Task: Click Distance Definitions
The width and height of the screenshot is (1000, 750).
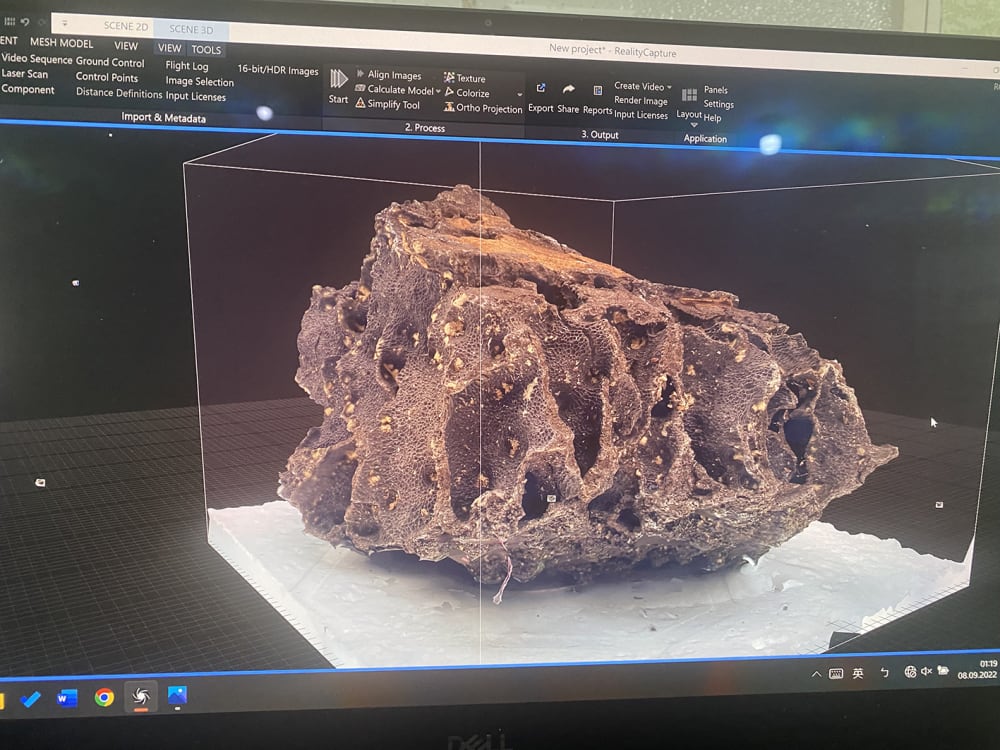Action: coord(119,92)
